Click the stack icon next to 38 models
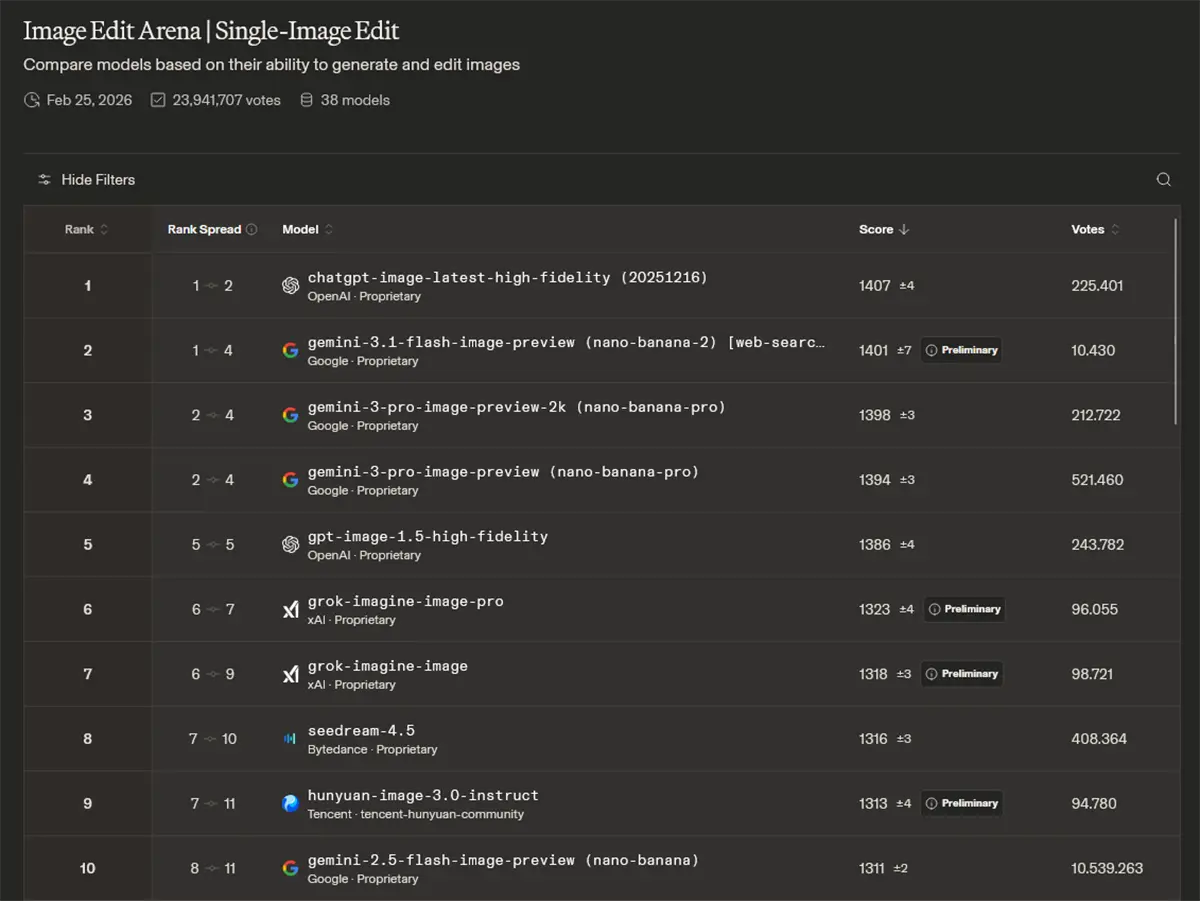Viewport: 1200px width, 901px height. point(305,100)
